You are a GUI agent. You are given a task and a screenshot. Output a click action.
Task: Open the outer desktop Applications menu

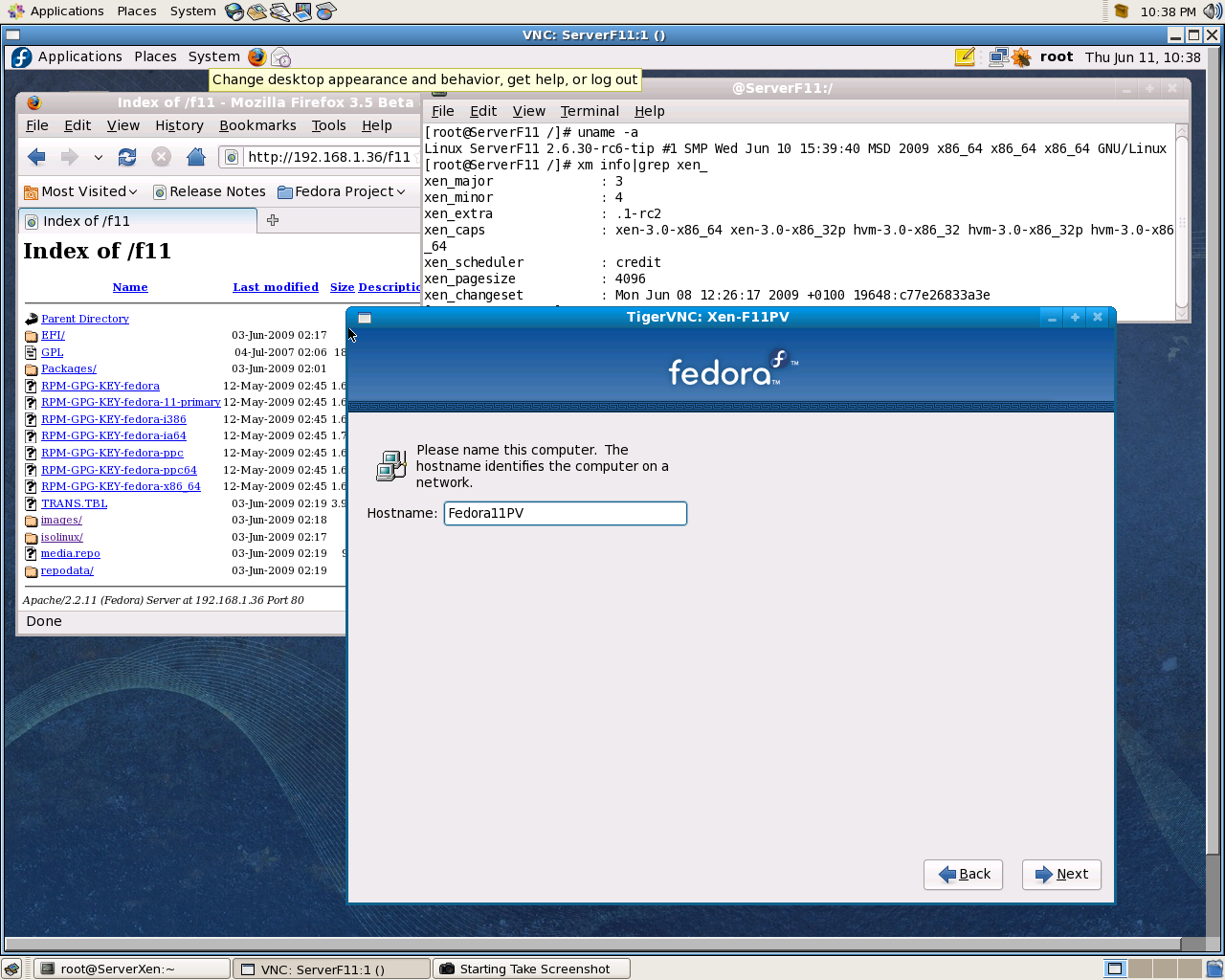(56, 11)
